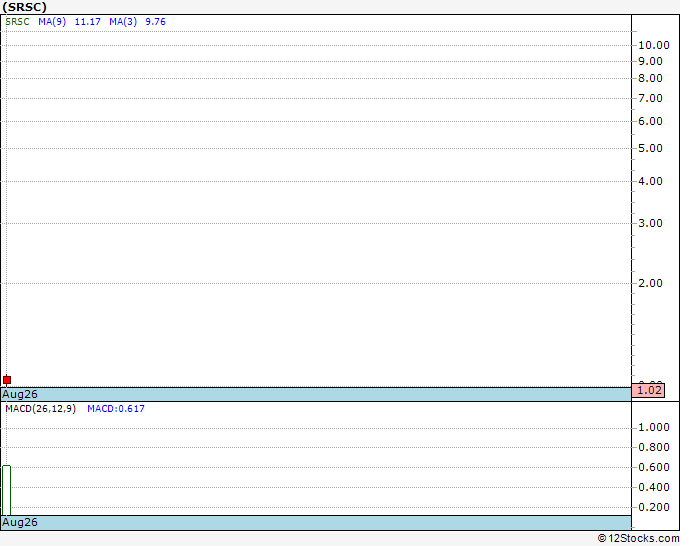Click the MA(3) value 9.76

155,22
